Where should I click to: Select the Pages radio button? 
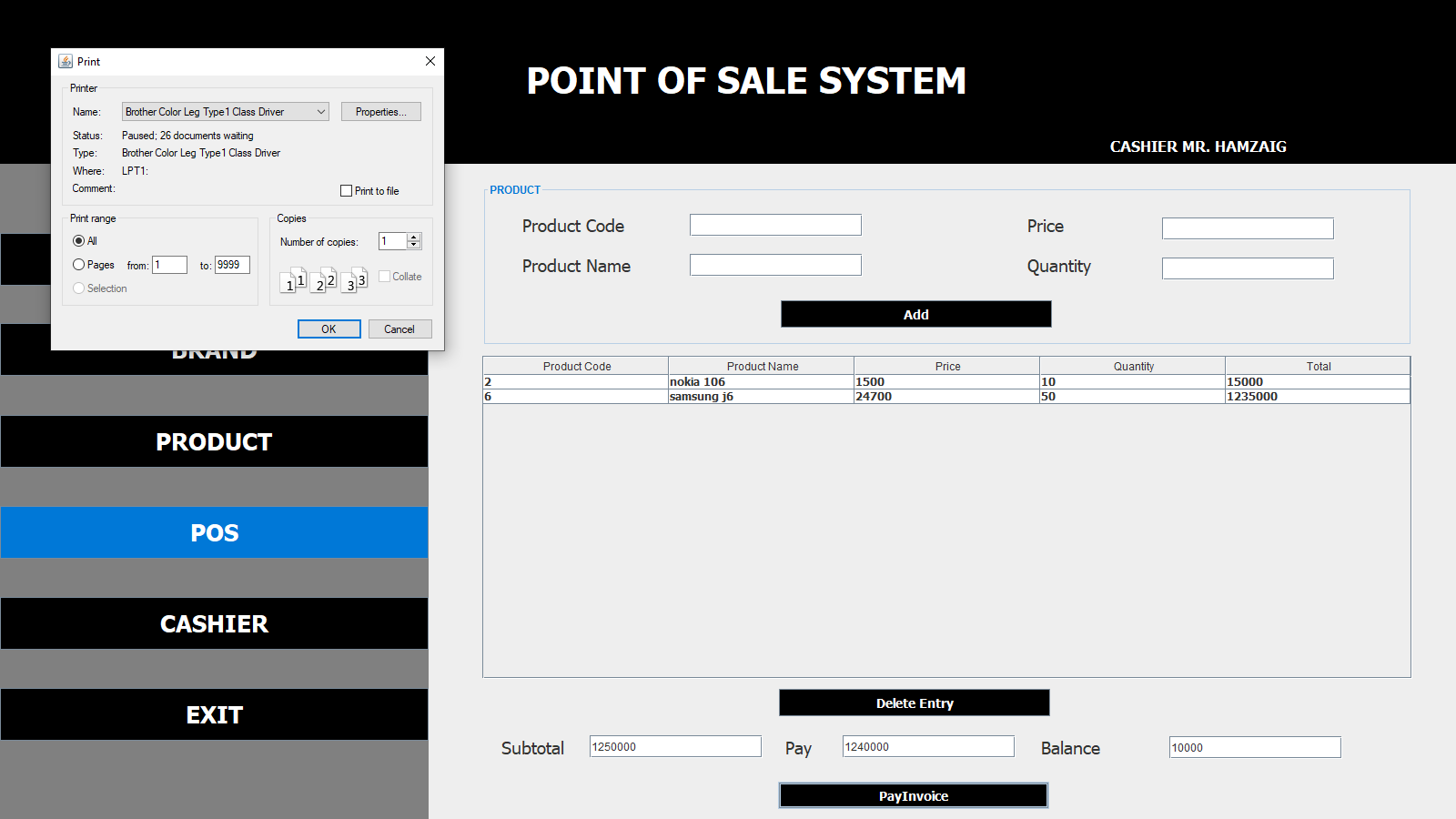(x=79, y=265)
